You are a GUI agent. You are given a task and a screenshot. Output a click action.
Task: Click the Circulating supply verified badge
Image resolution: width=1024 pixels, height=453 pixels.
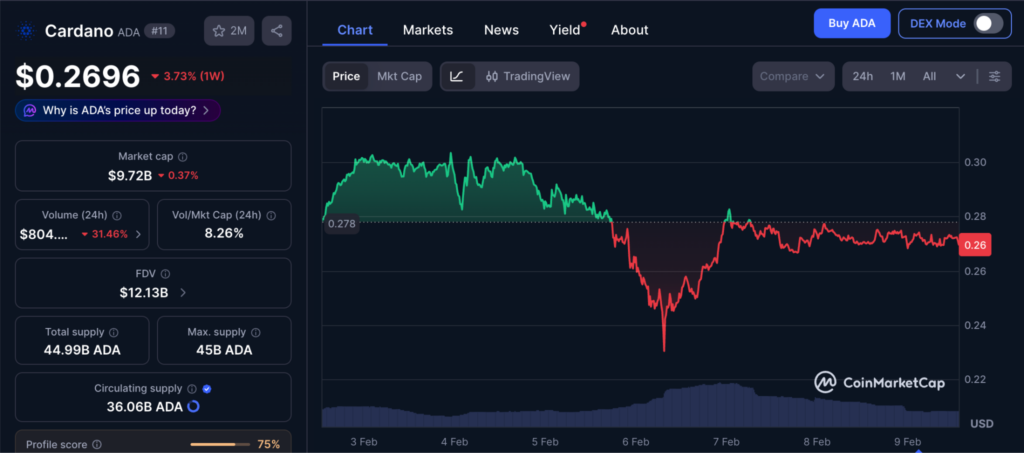206,388
